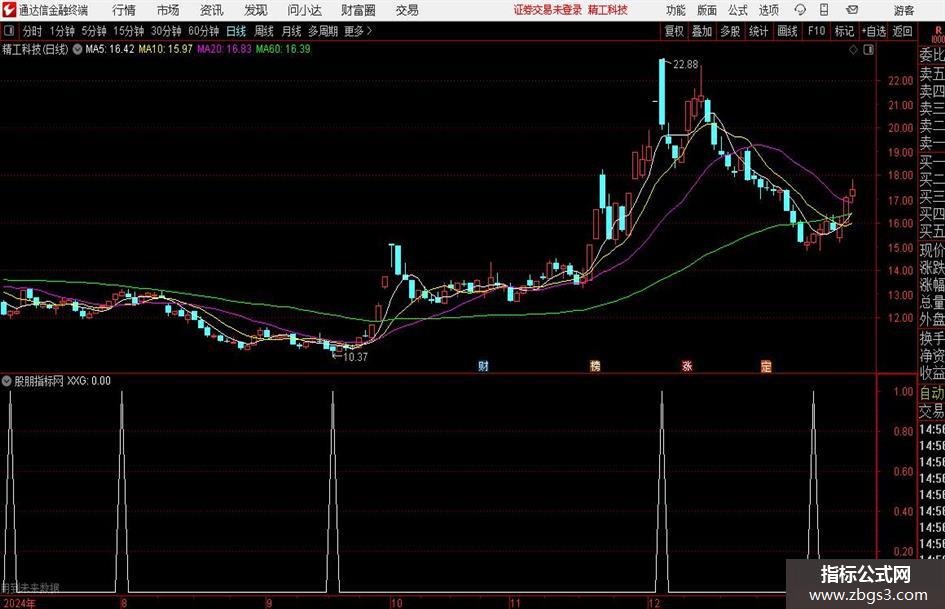Switch to 分时 intraday chart
945x609 pixels.
pyautogui.click(x=33, y=31)
